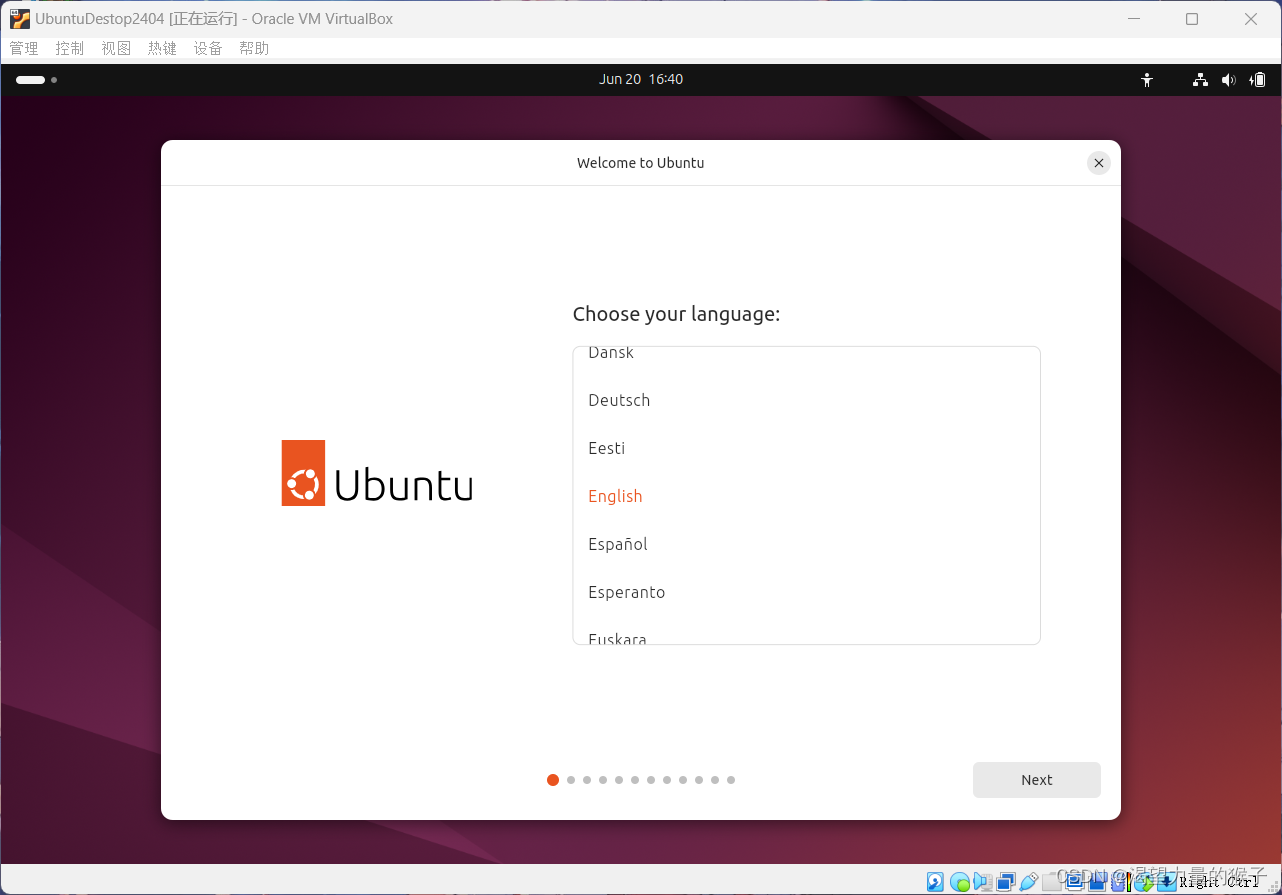This screenshot has height=895, width=1282.
Task: Click the wired network icon in top bar
Action: [x=1201, y=80]
